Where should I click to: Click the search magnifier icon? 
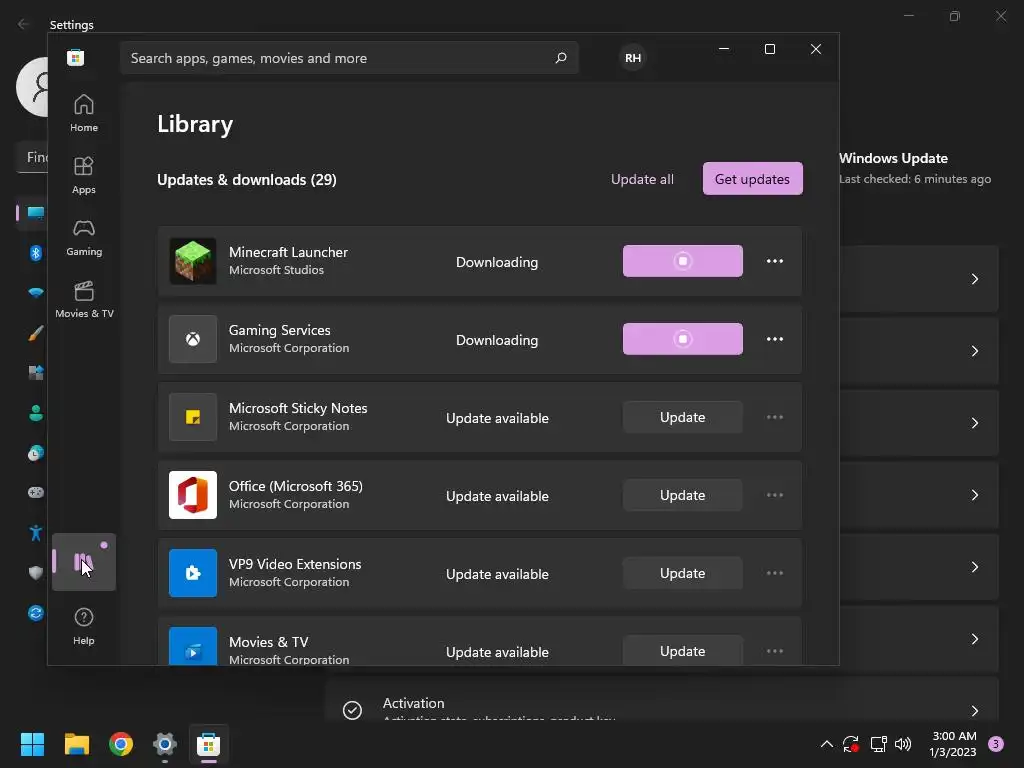tap(560, 58)
